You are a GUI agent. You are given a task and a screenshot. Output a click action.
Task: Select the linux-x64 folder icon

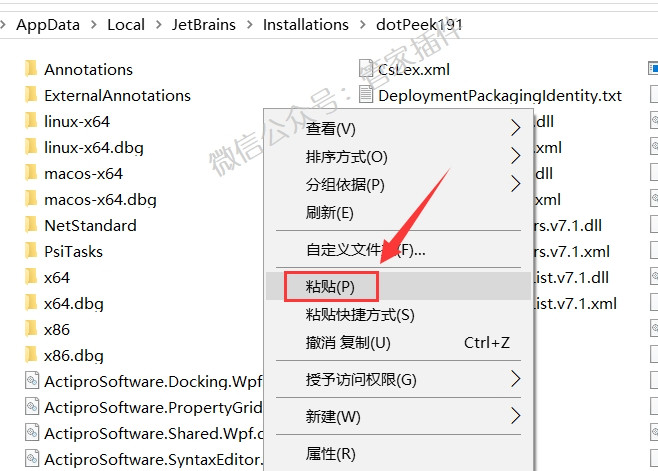(31, 121)
